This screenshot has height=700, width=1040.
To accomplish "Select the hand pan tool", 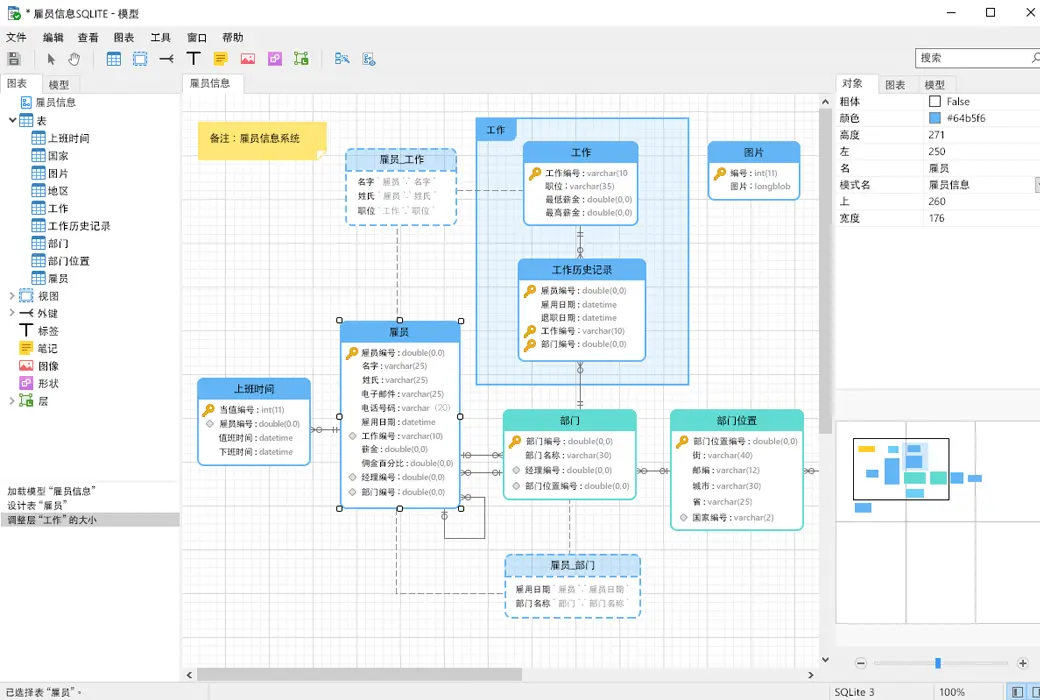I will click(x=74, y=58).
